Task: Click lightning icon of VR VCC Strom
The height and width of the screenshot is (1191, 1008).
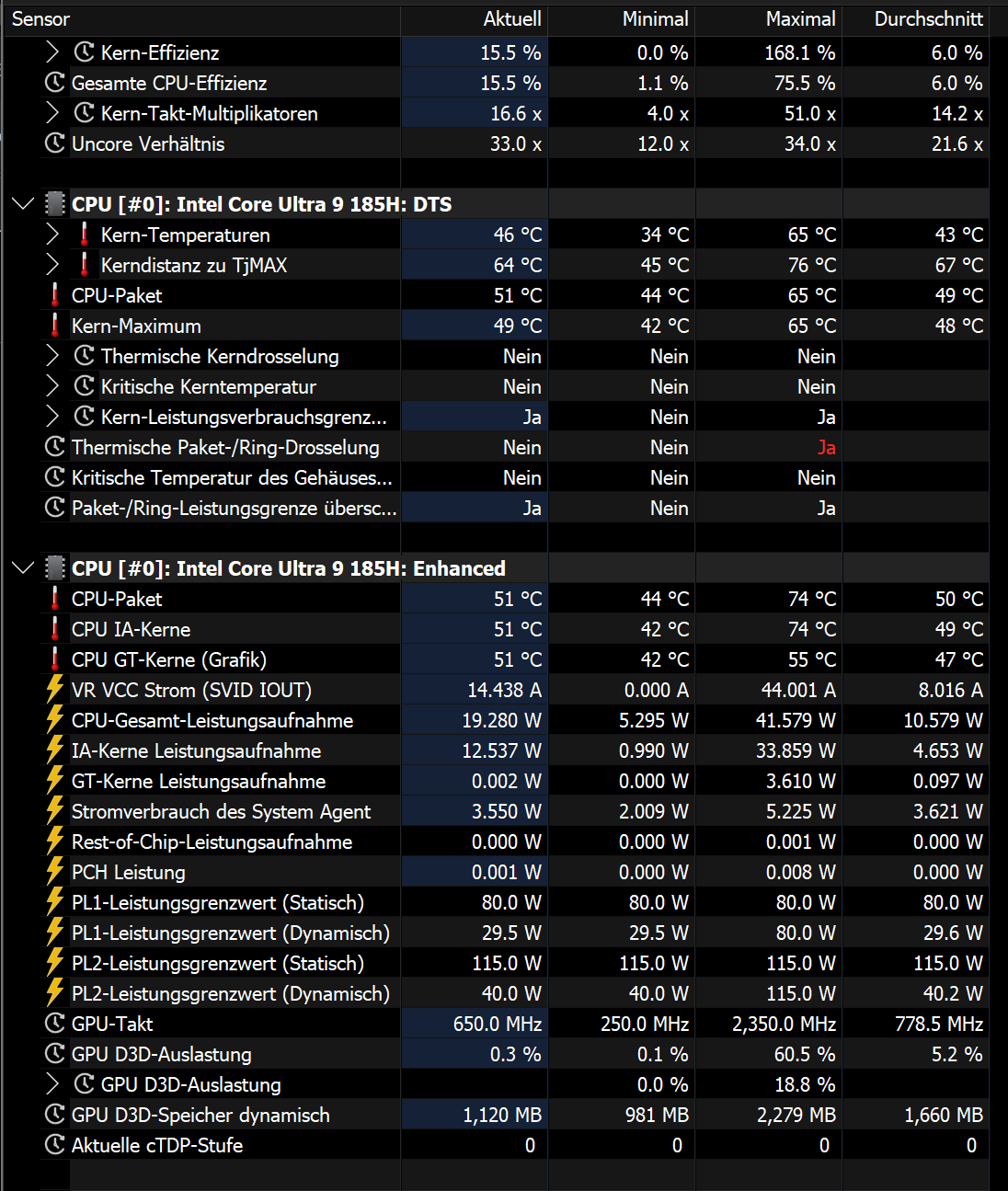Action: tap(55, 690)
